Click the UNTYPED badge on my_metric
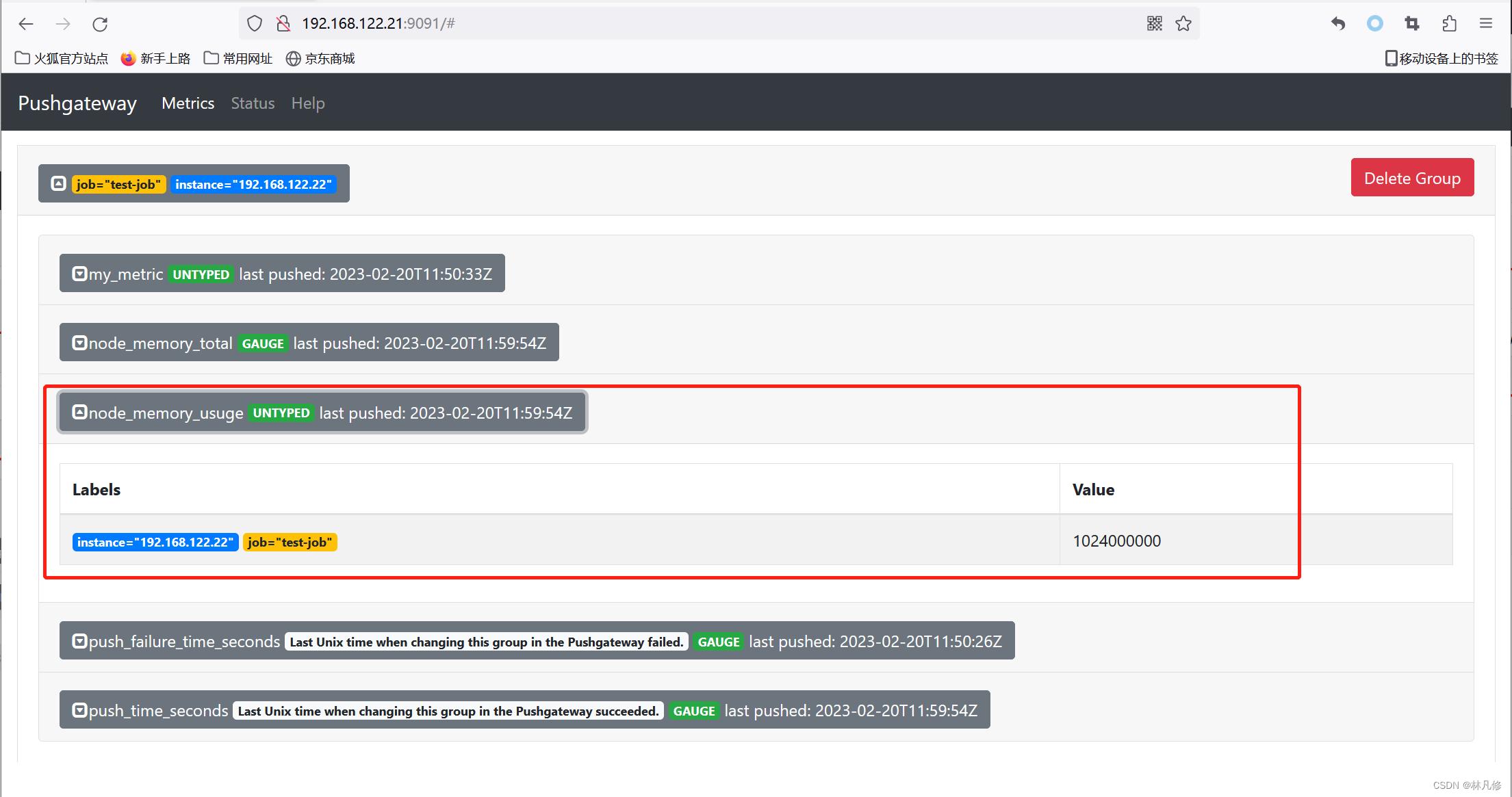The width and height of the screenshot is (1512, 797). click(x=201, y=274)
